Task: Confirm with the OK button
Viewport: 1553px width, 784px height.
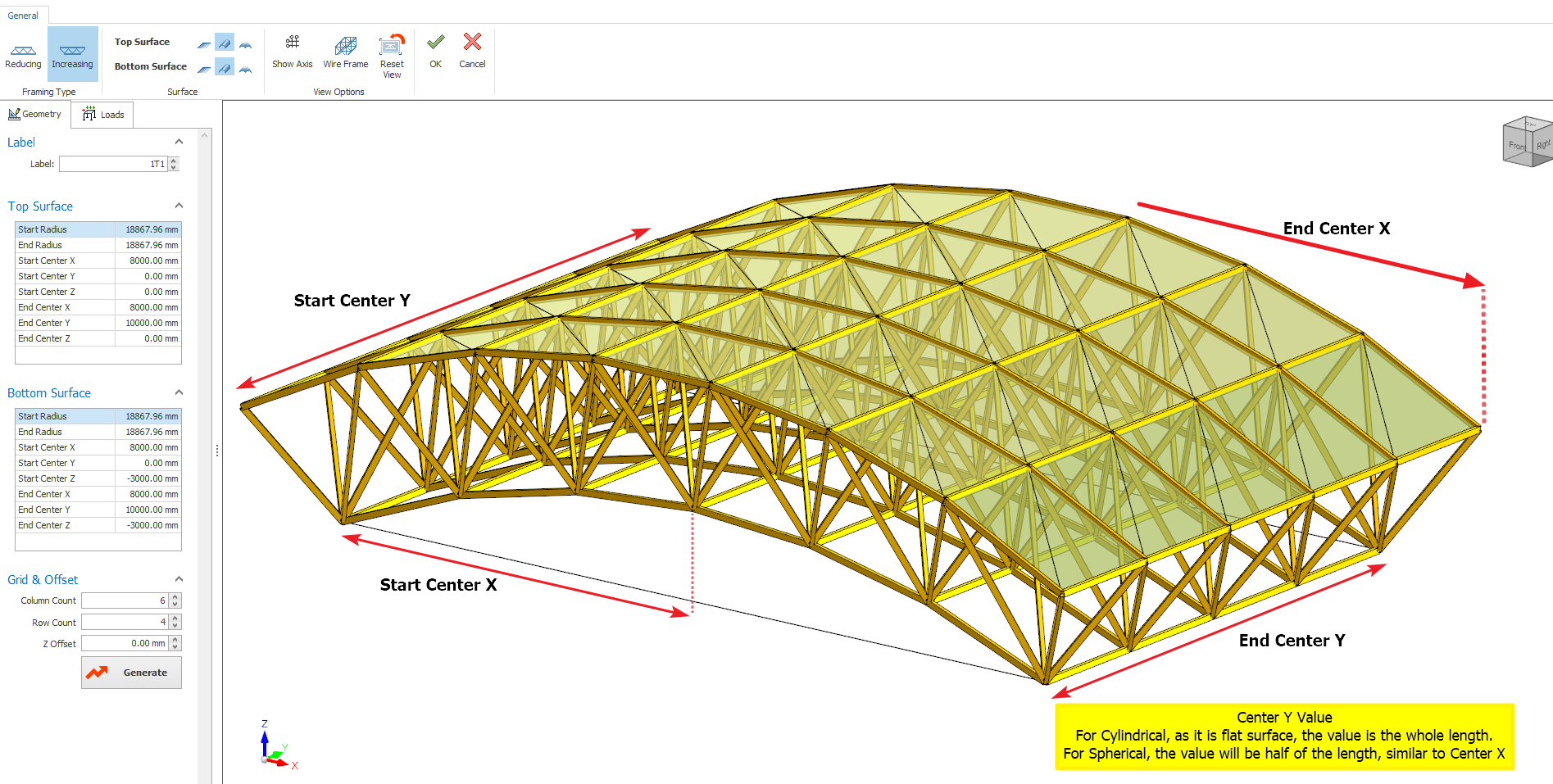Action: [435, 52]
